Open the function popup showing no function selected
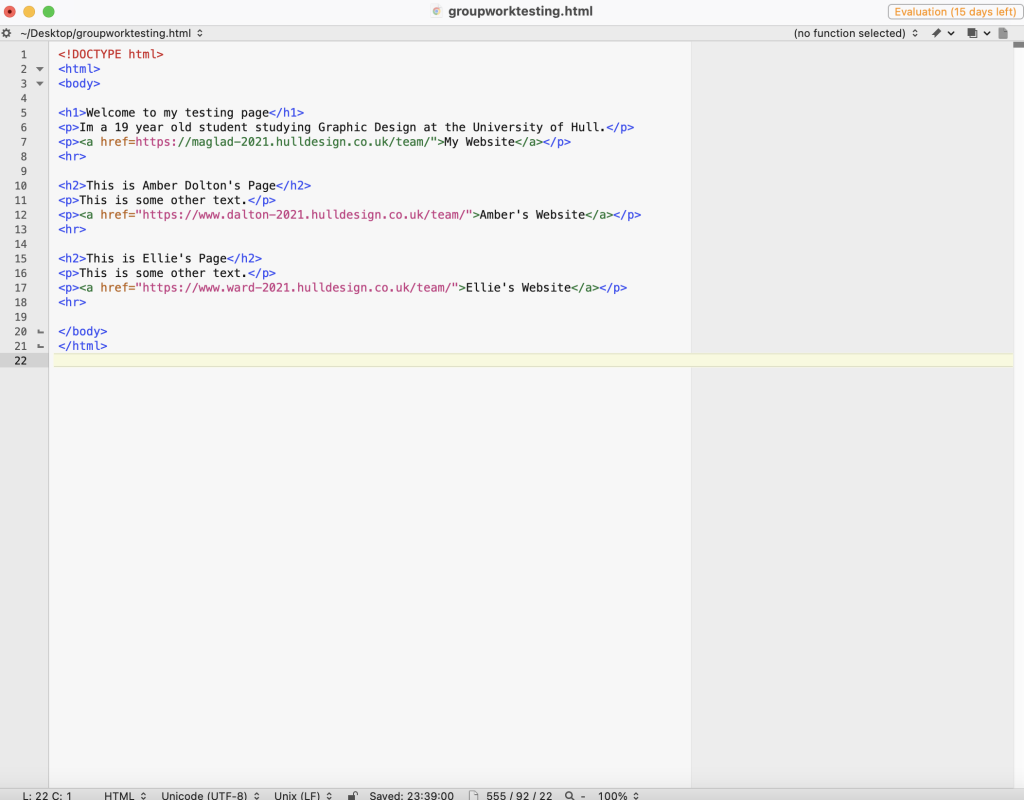This screenshot has height=800, width=1024. click(x=856, y=33)
